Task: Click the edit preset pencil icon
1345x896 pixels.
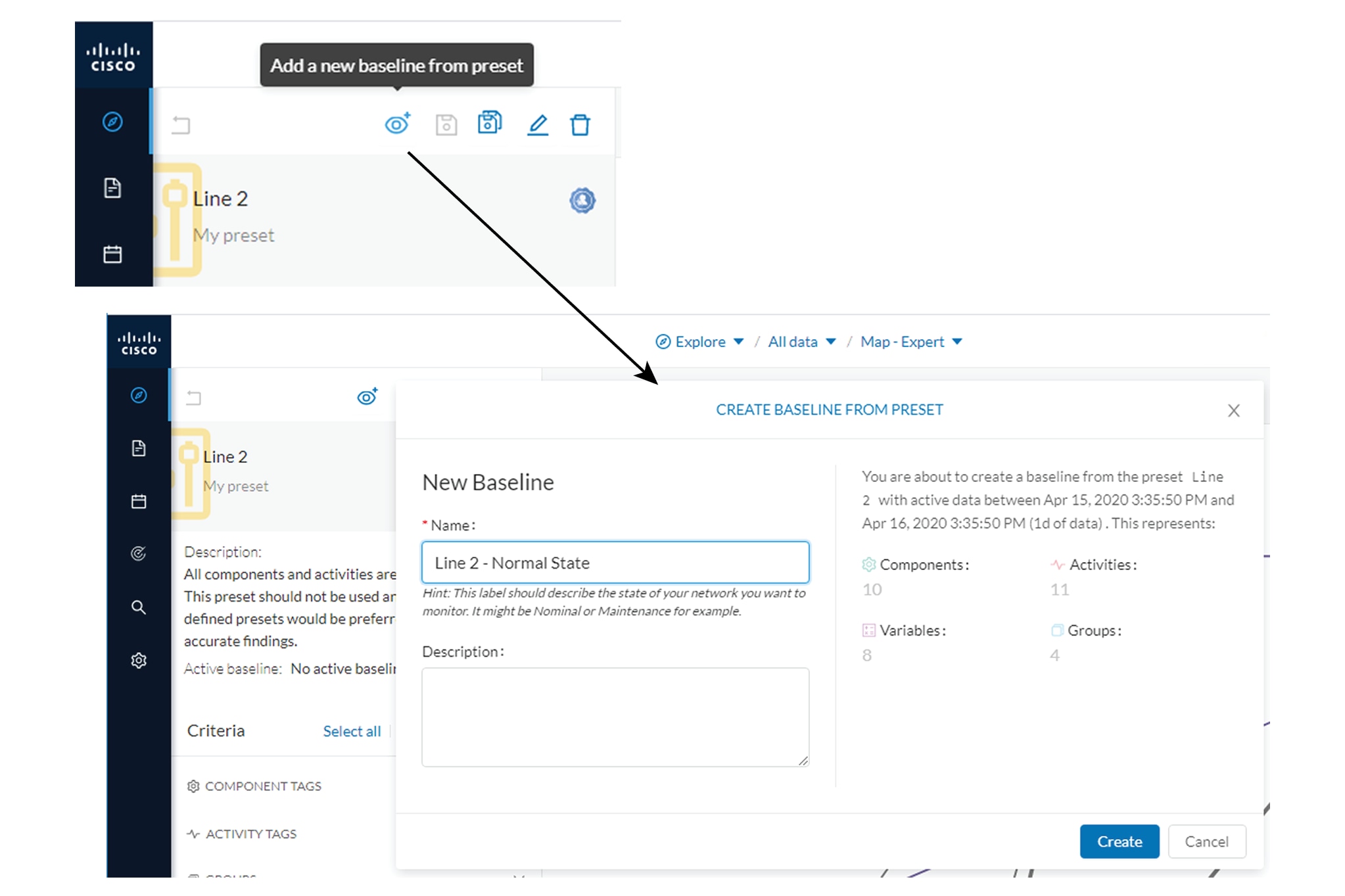Action: (538, 124)
